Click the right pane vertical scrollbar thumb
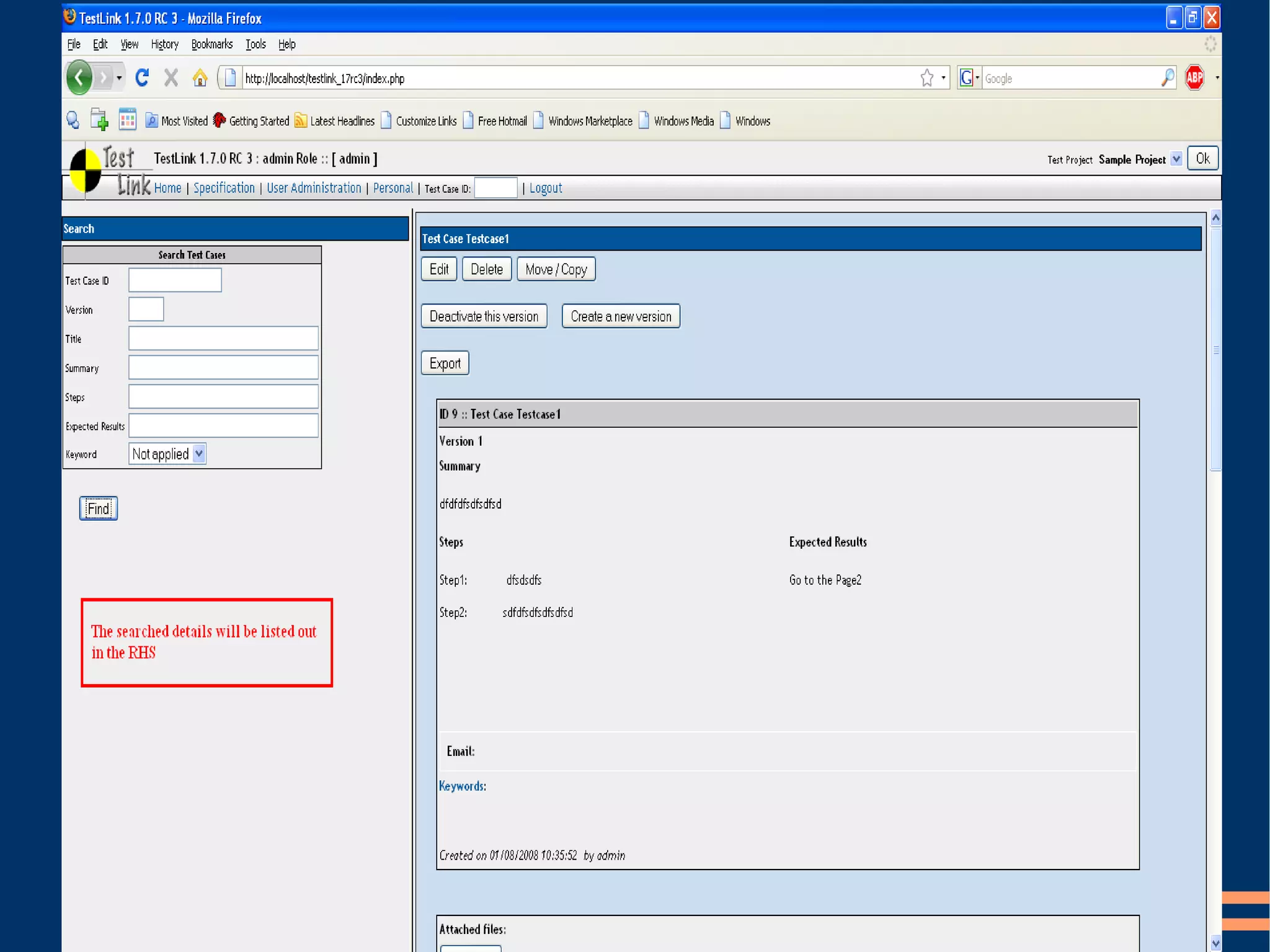Screen dimensions: 1270x952 [1215, 350]
